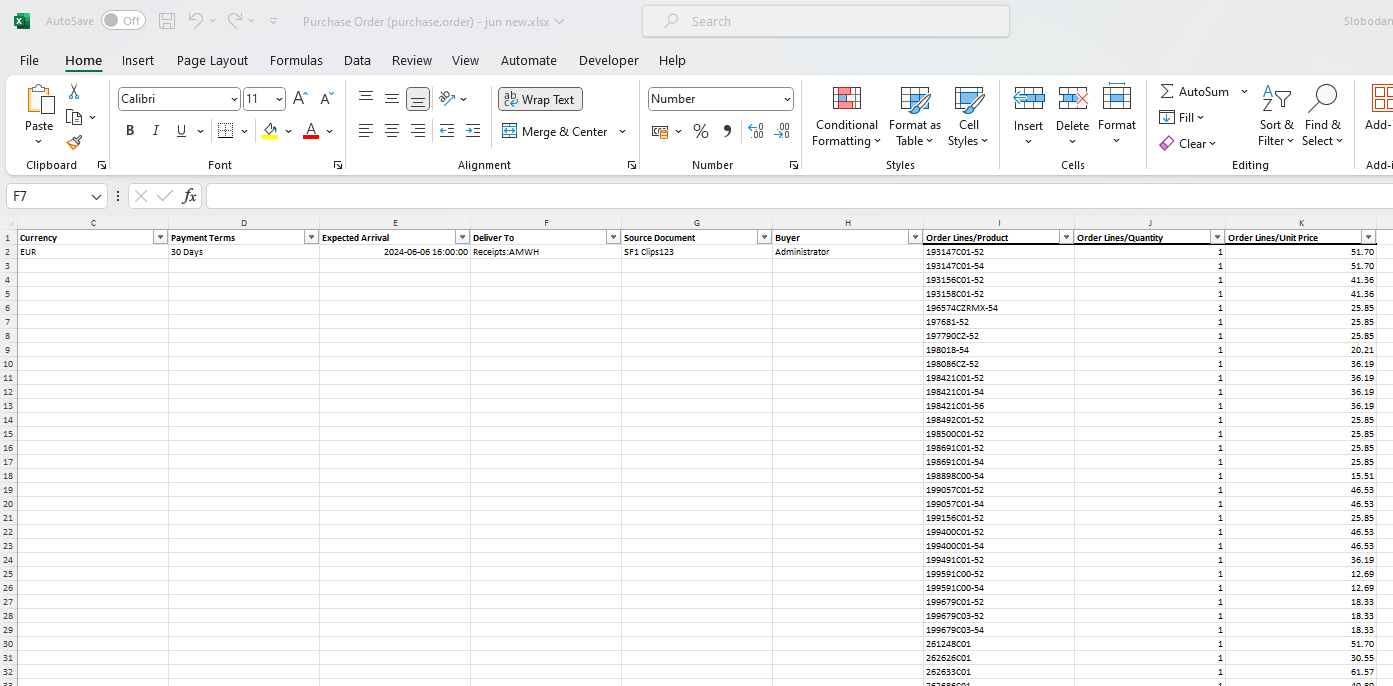This screenshot has width=1393, height=686.
Task: Click the Format Painter brush icon
Action: (x=74, y=143)
